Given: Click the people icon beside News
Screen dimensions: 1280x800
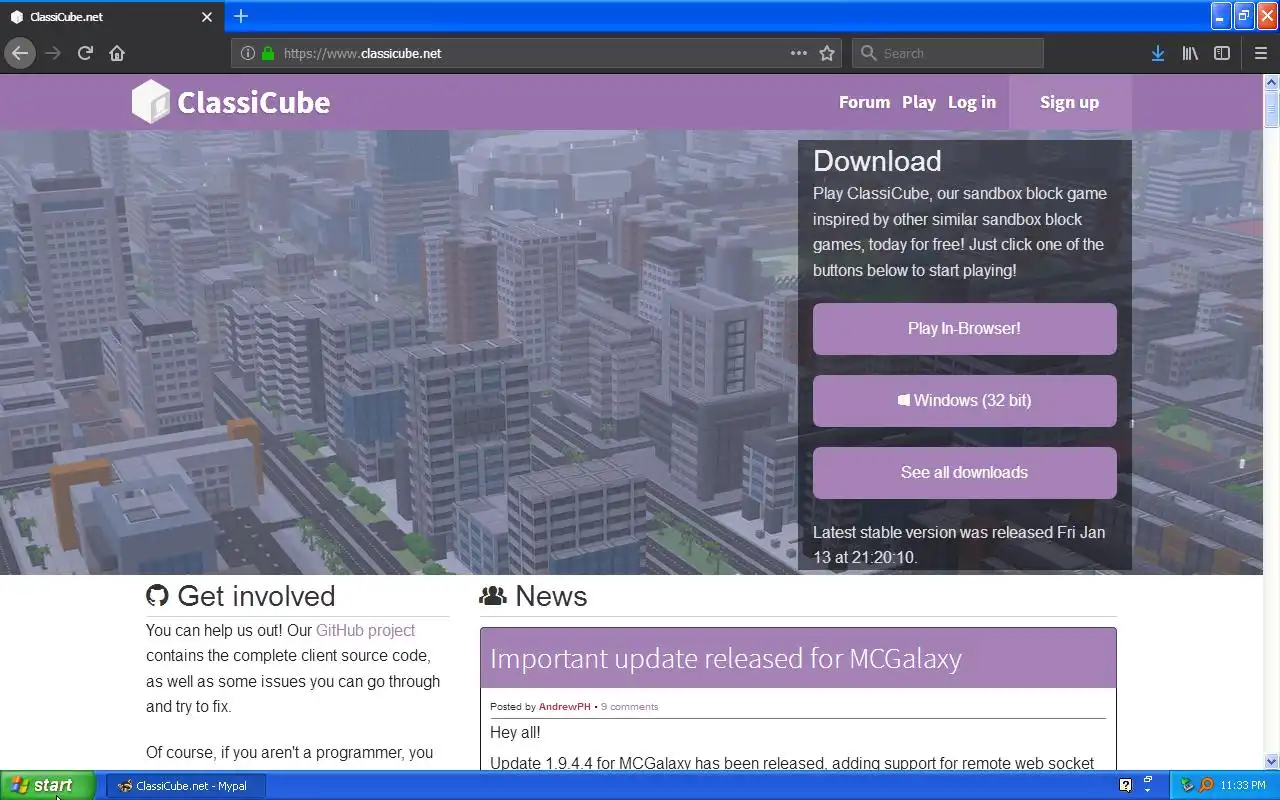Looking at the screenshot, I should [493, 596].
